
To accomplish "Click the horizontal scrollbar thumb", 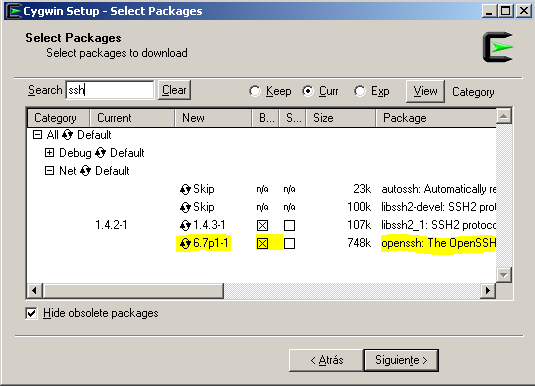I will [x=133, y=290].
